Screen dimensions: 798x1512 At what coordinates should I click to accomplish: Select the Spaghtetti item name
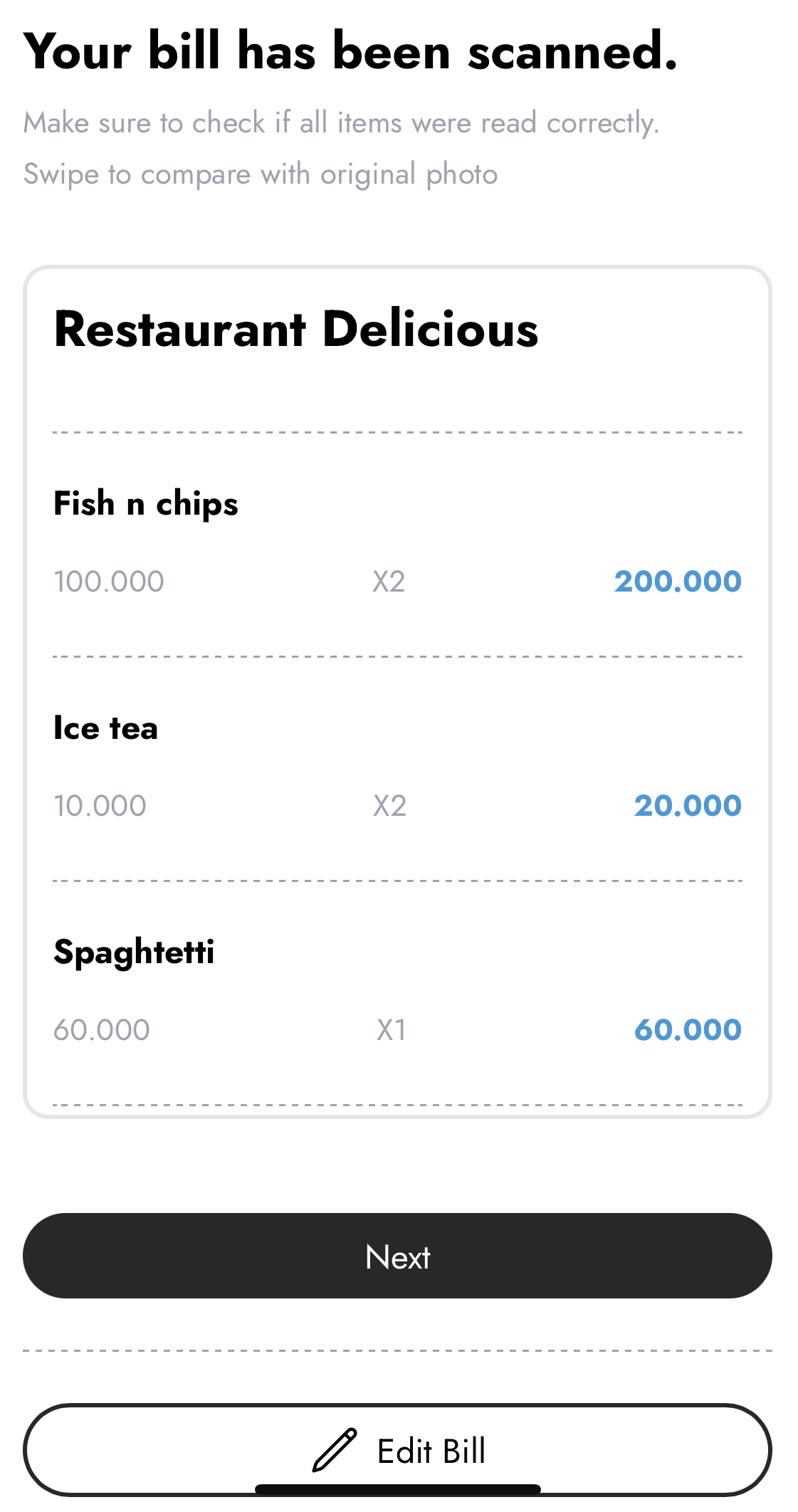[134, 952]
